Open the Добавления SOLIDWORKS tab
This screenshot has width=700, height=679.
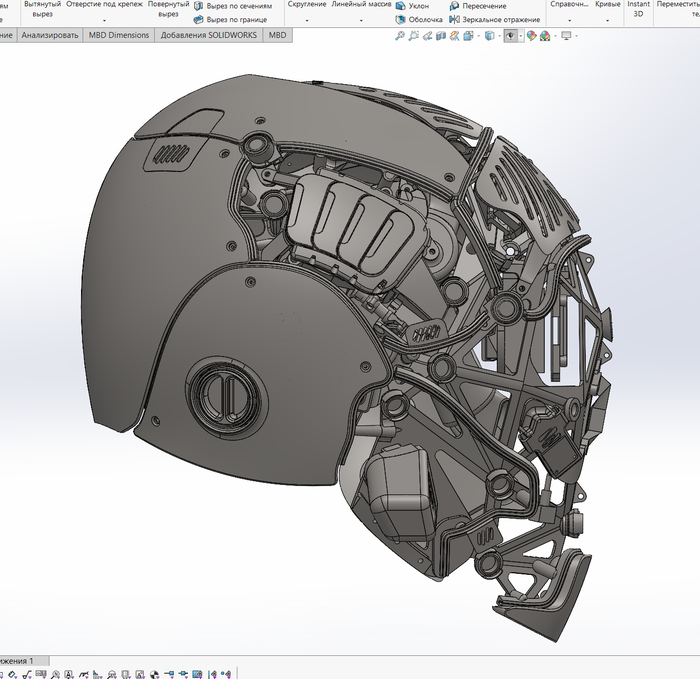tap(208, 35)
